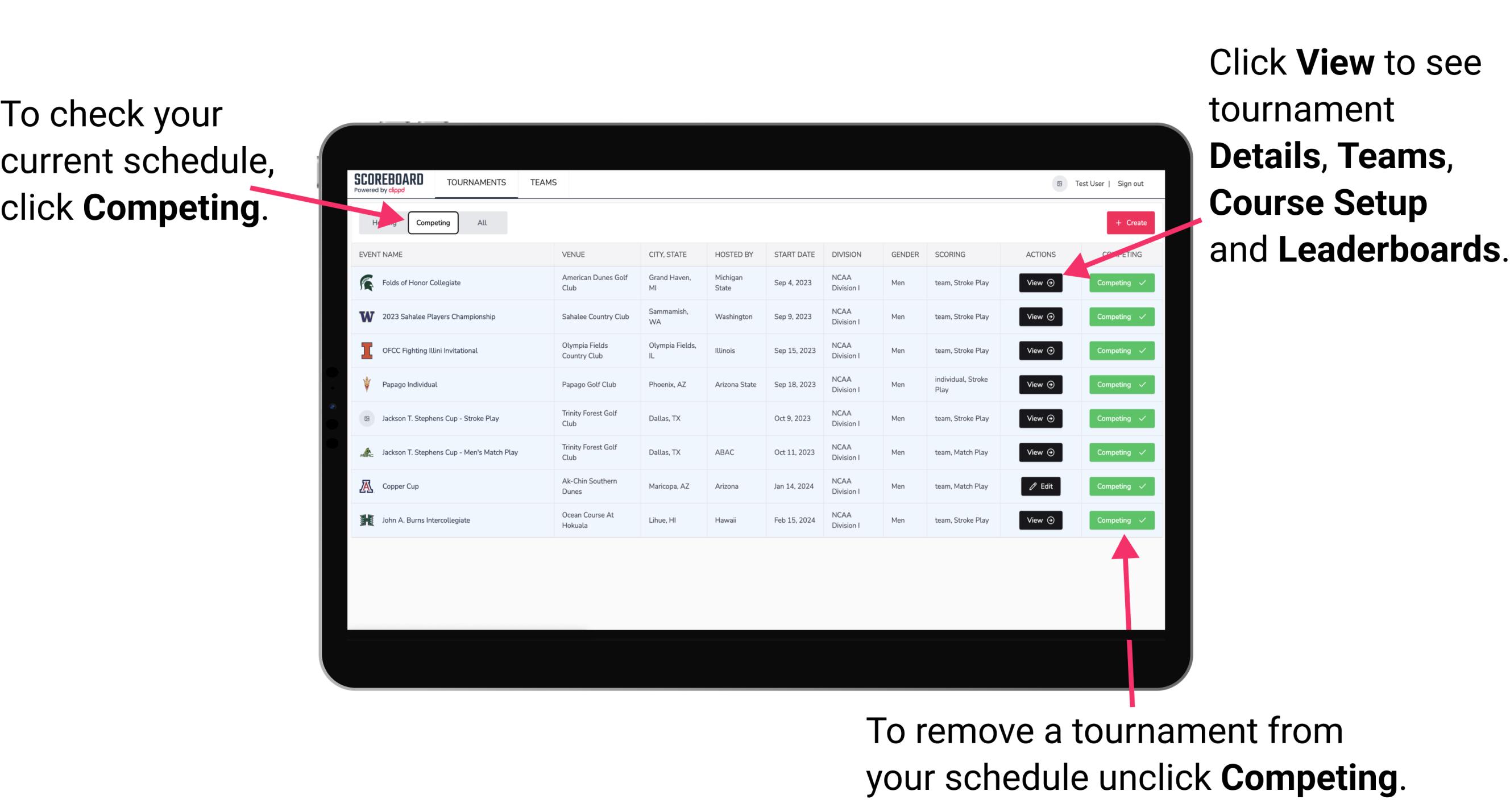Select the Competing filter tab
The image size is (1510, 812).
click(x=432, y=222)
